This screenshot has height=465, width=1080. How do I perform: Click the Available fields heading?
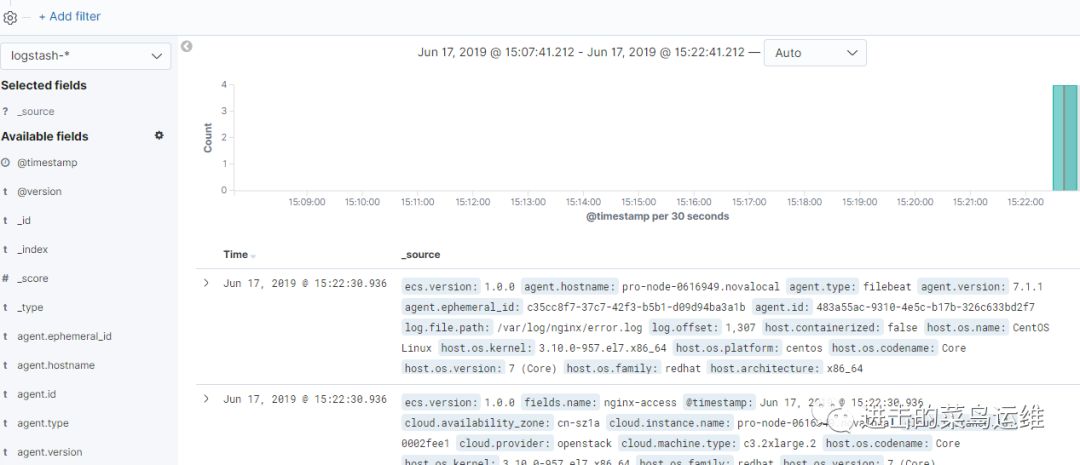(45, 136)
